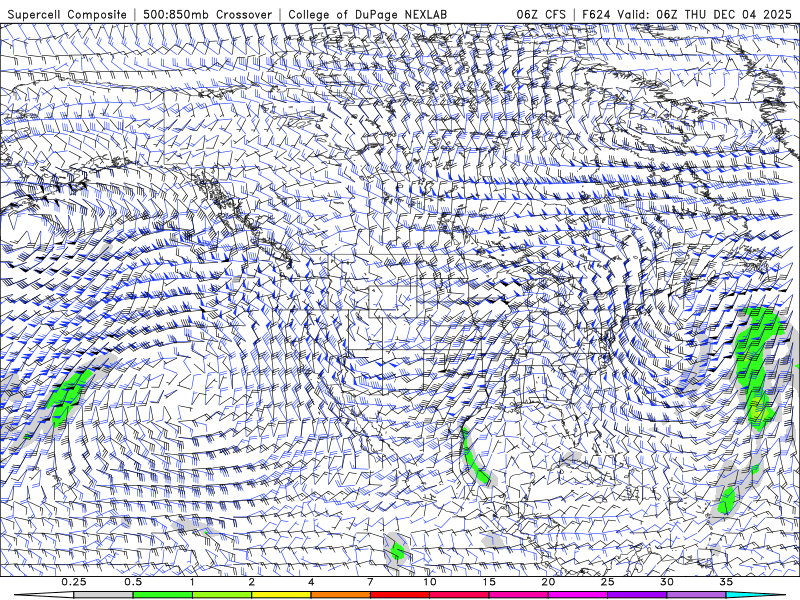The height and width of the screenshot is (600, 800).
Task: Select the lime 1–2 legend color segment
Action: 221,595
